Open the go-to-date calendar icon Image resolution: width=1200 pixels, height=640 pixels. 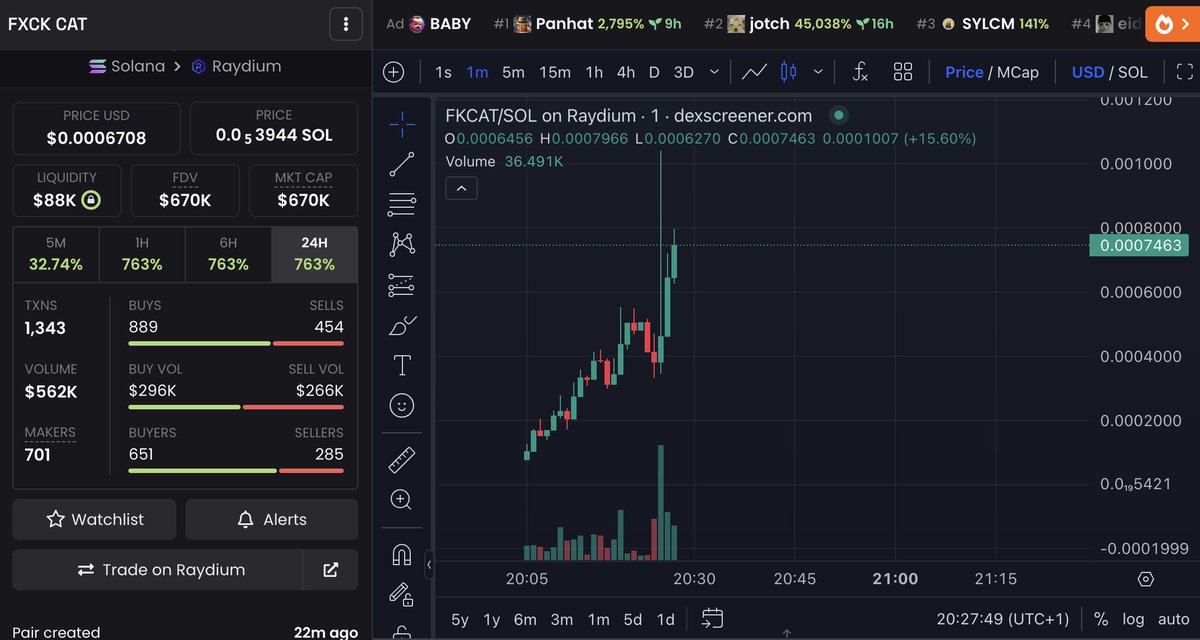[712, 619]
